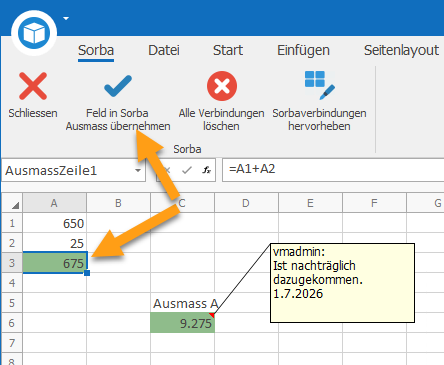444x365 pixels.
Task: Click cell A1 containing 650
Action: [54, 223]
